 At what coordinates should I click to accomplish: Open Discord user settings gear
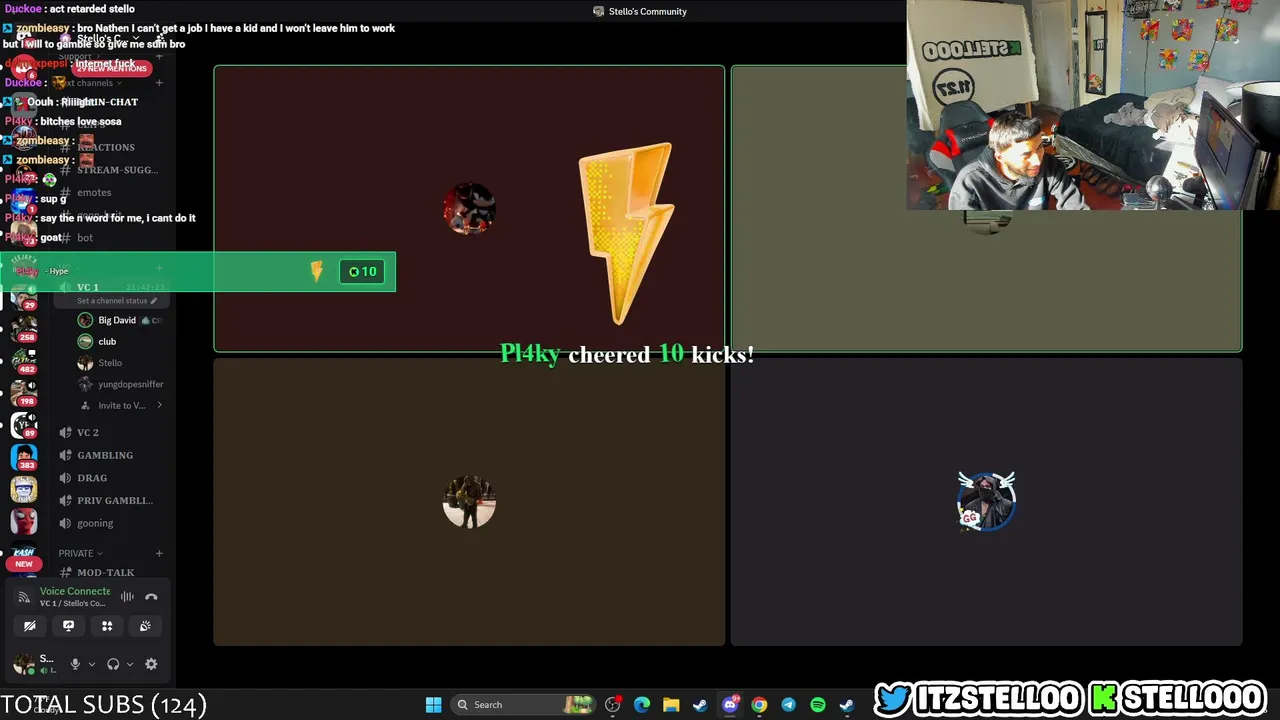click(151, 664)
